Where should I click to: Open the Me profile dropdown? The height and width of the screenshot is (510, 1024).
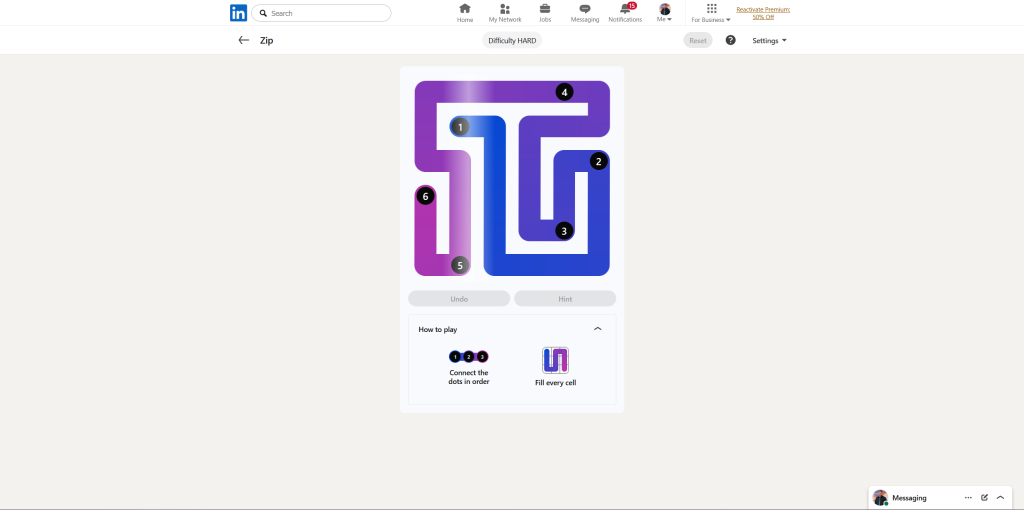(665, 13)
